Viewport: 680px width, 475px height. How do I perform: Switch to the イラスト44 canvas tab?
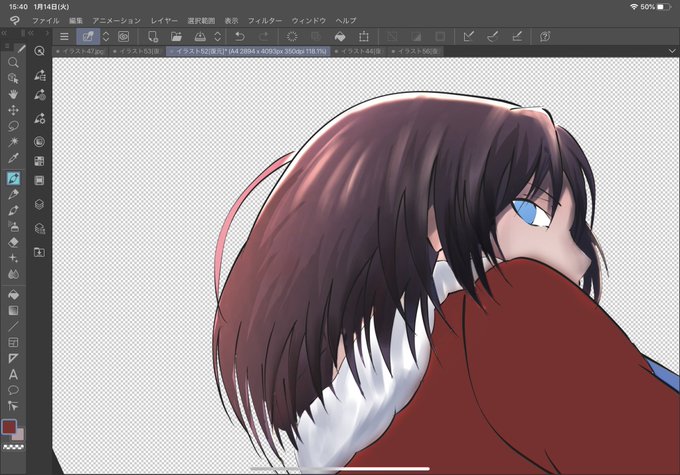359,51
